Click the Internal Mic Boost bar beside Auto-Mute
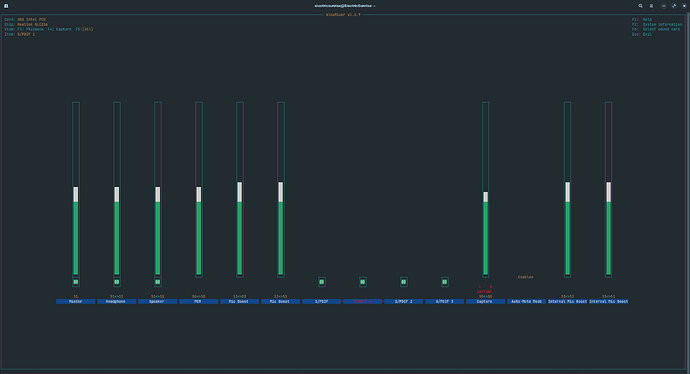Screen dimensions: 690x374 point(567,189)
